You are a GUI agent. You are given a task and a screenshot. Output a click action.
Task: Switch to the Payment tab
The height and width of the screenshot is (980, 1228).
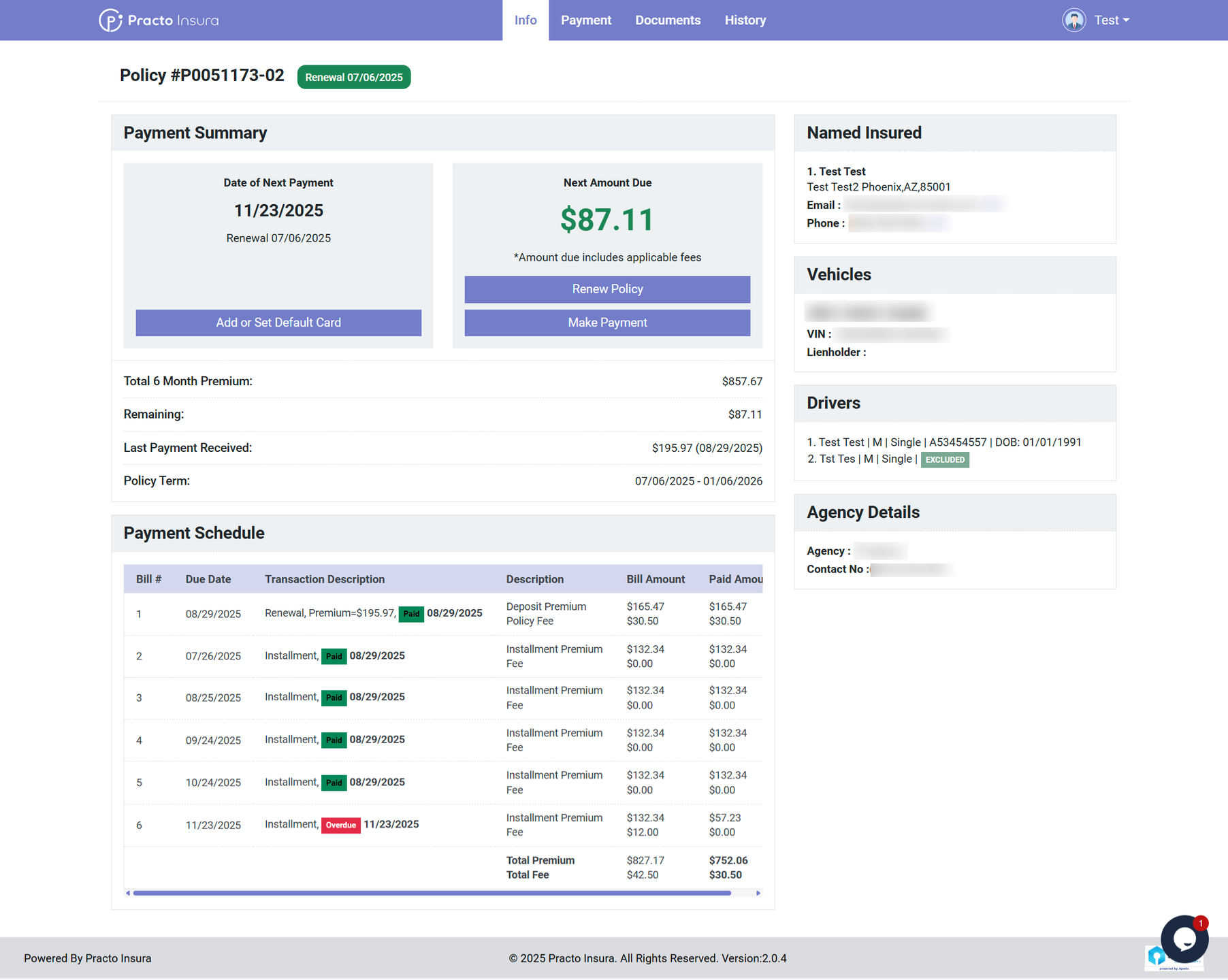pos(585,20)
